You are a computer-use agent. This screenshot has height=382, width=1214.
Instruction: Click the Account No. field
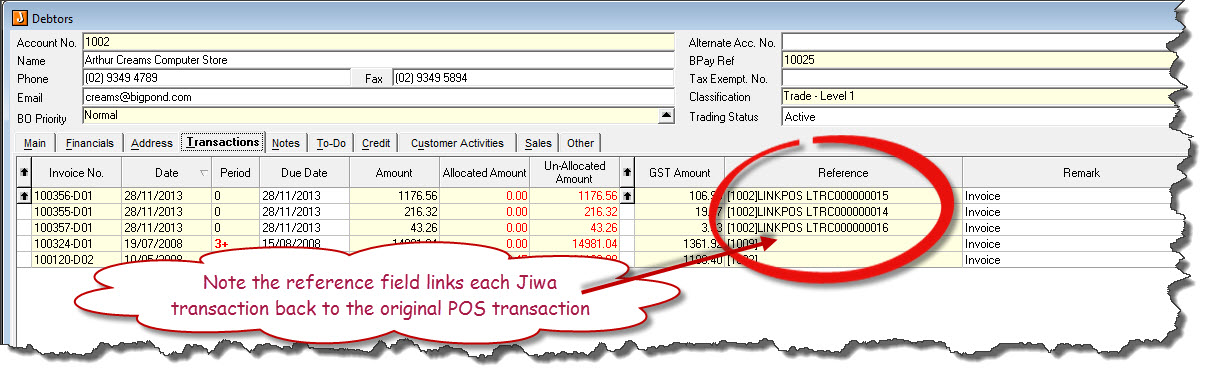pos(378,42)
